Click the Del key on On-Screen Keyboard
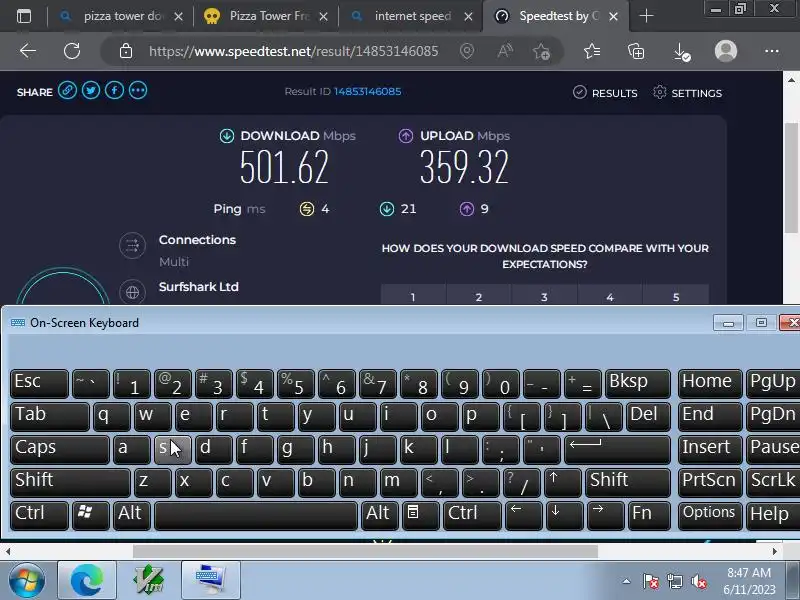 point(648,416)
